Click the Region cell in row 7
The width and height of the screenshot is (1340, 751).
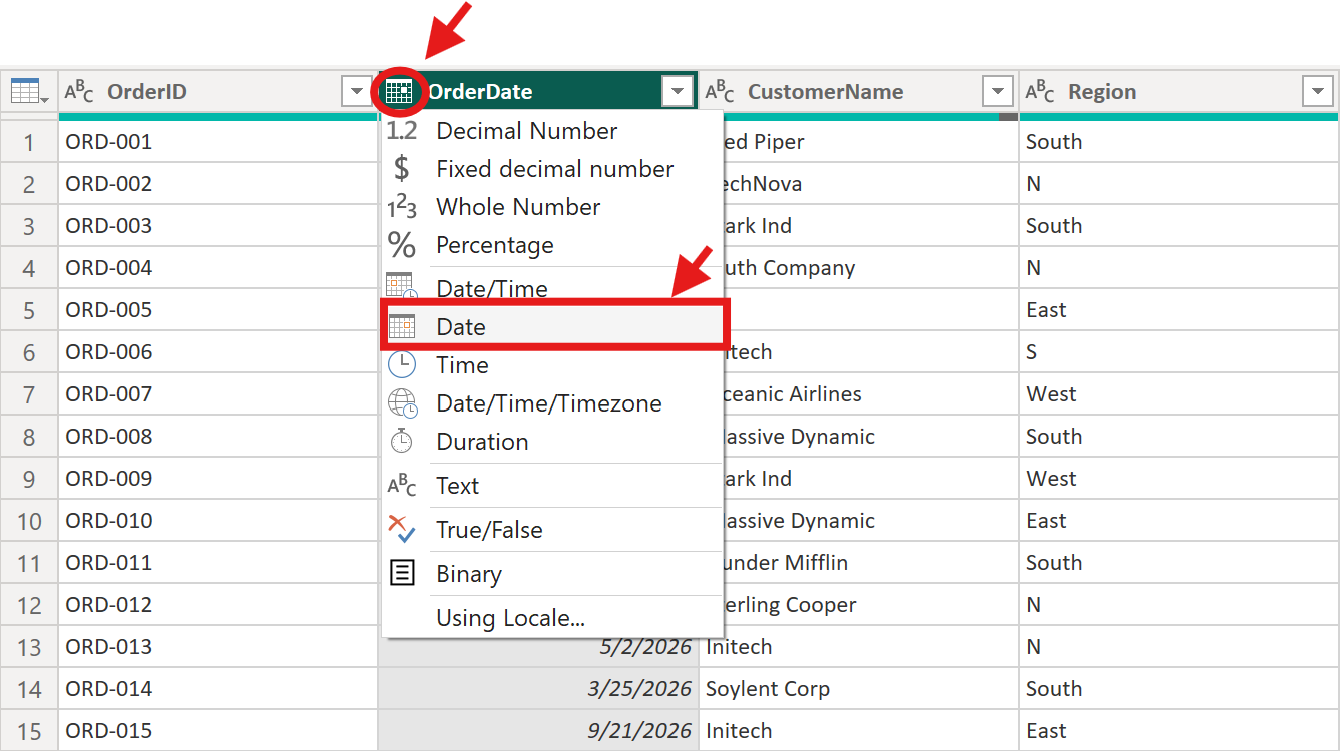(x=1179, y=394)
